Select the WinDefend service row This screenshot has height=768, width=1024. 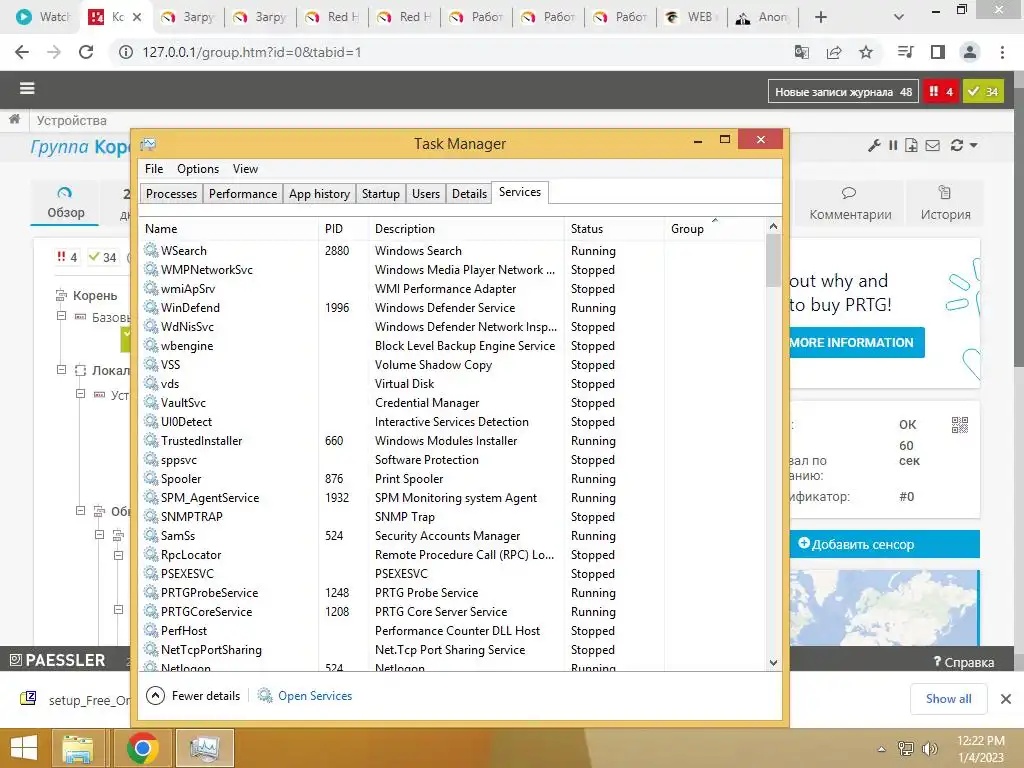click(x=452, y=308)
